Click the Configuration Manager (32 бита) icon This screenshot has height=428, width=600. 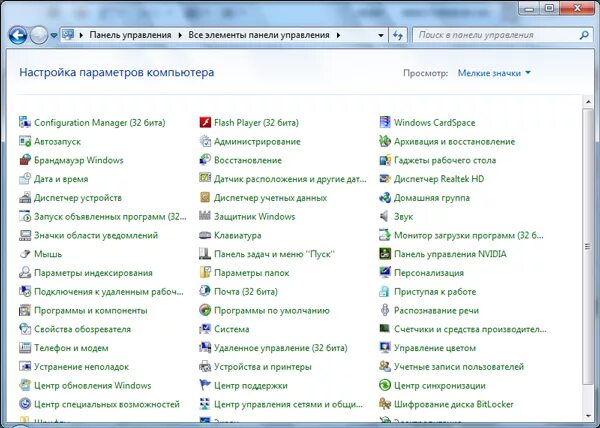(x=25, y=122)
